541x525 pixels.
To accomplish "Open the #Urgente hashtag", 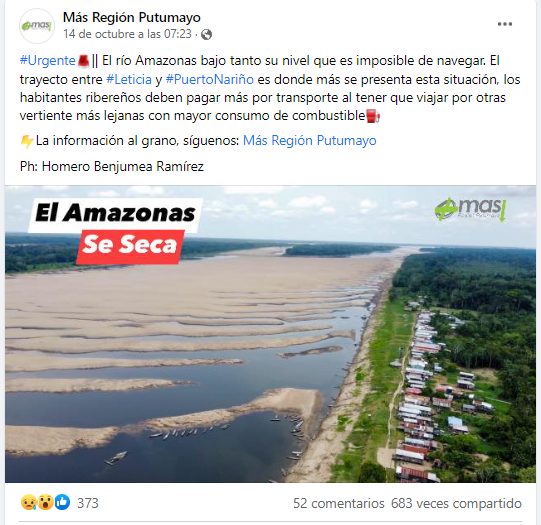I will (x=48, y=61).
